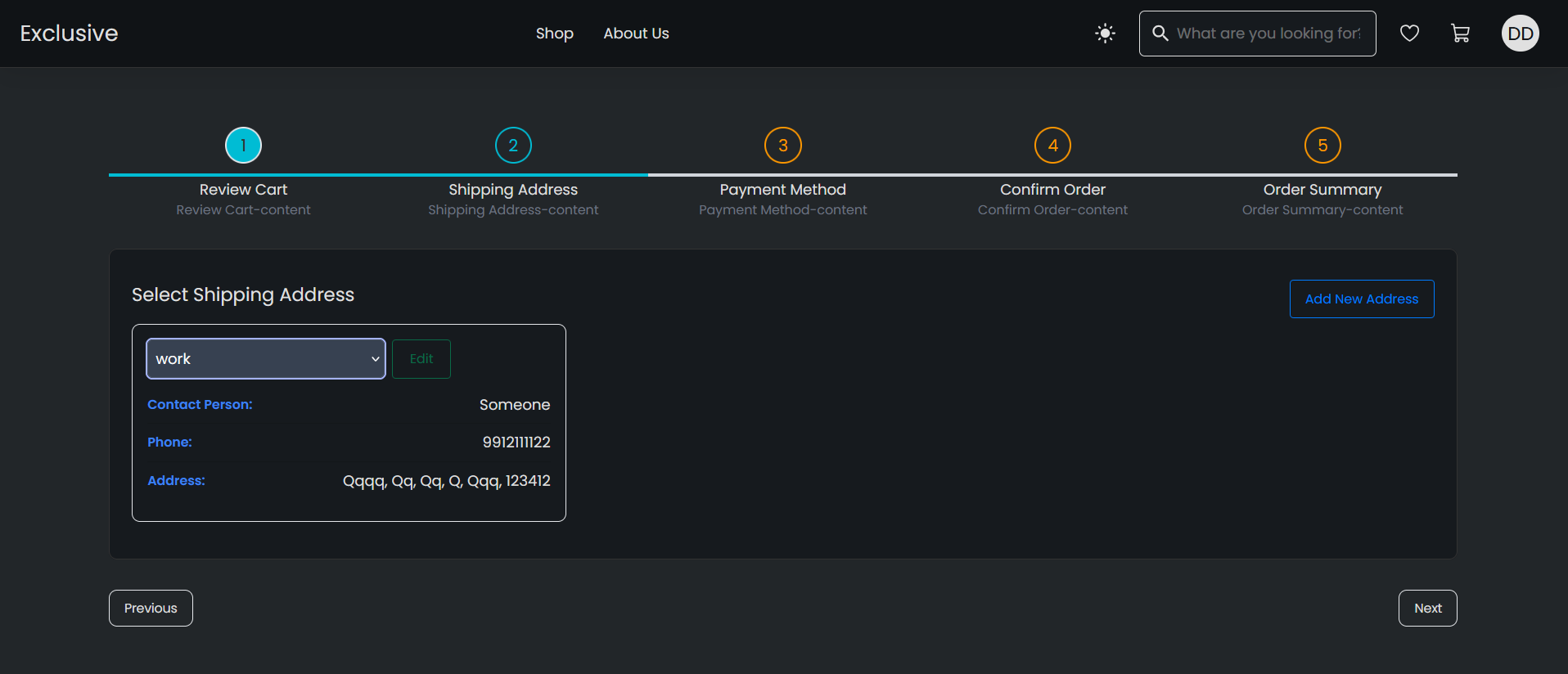Open the About Us page

point(636,34)
